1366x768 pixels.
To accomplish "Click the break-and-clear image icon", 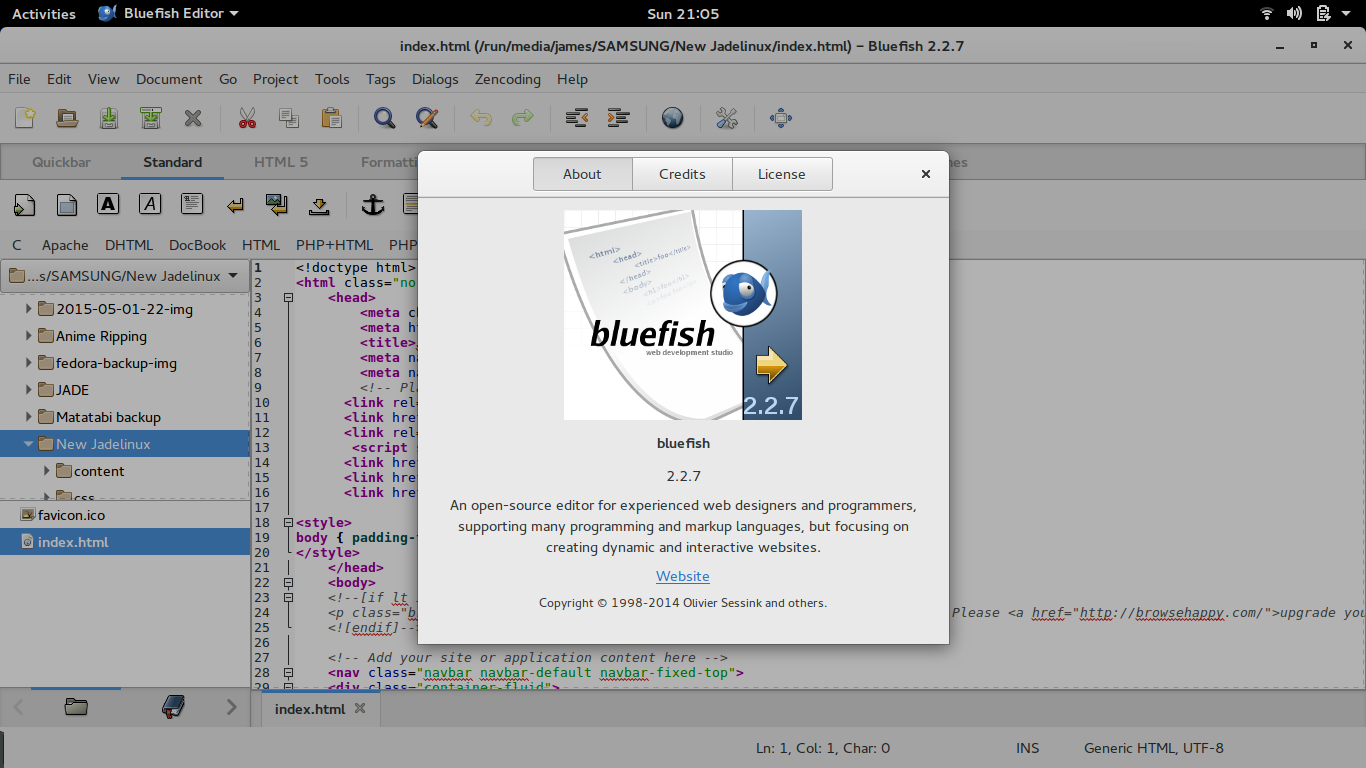I will pos(276,205).
